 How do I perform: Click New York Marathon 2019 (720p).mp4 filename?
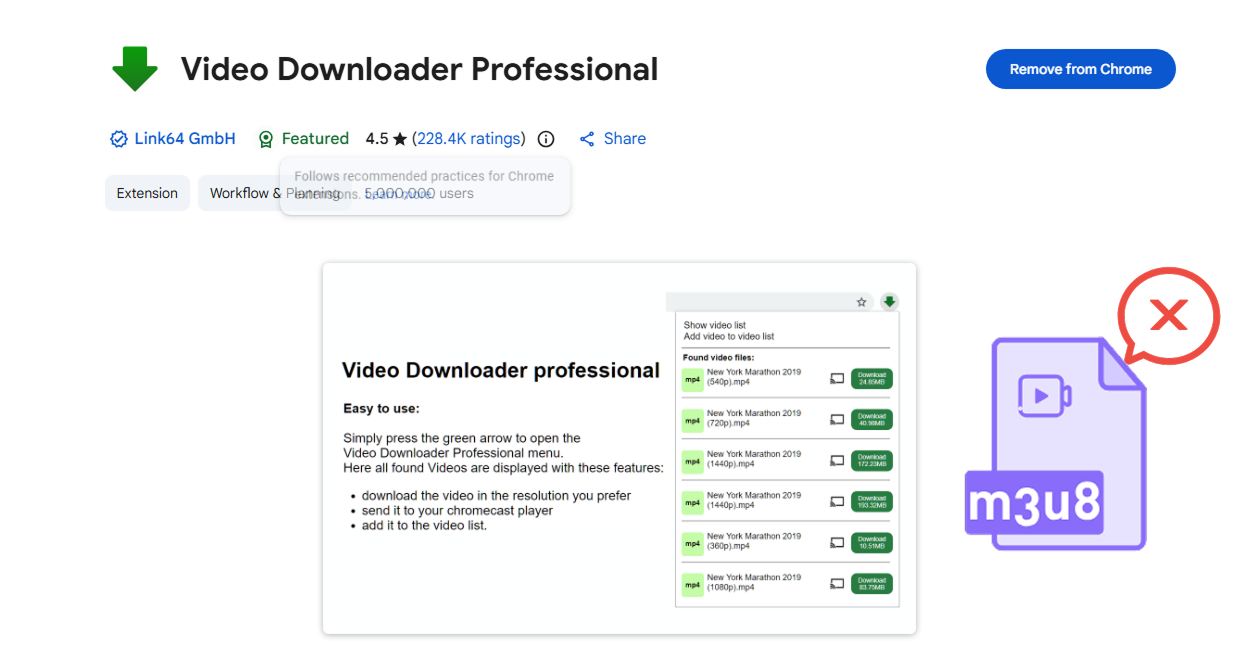(754, 418)
